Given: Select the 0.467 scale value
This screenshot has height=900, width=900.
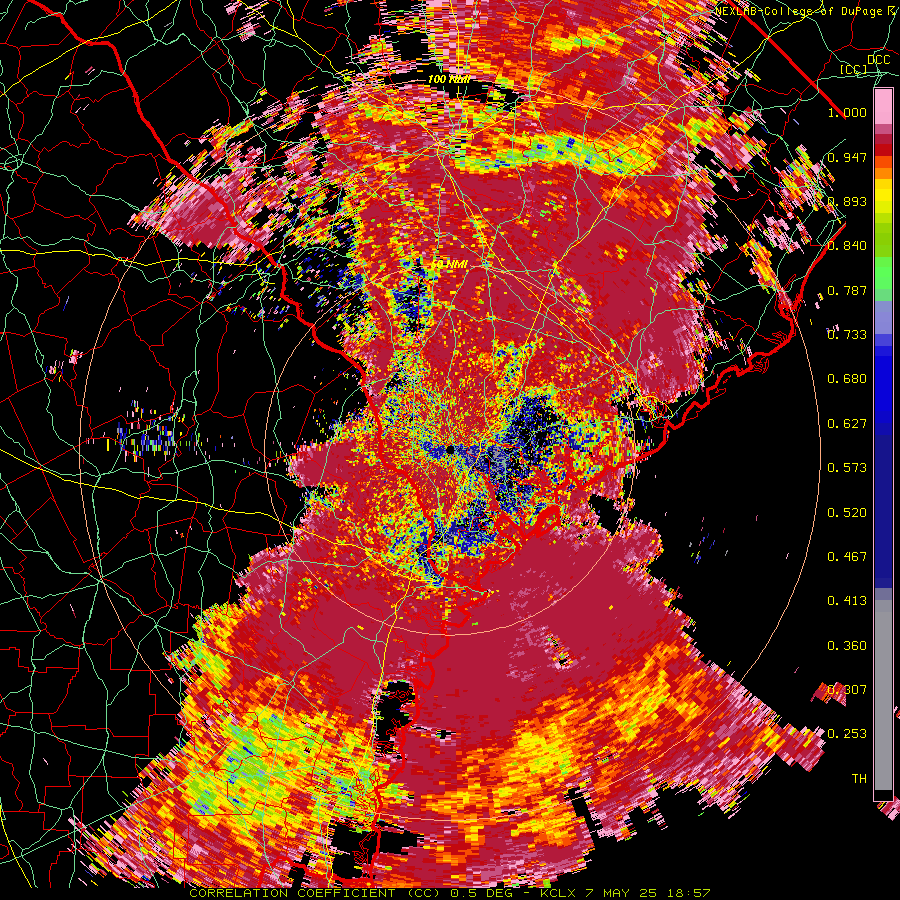Looking at the screenshot, I should pos(847,557).
